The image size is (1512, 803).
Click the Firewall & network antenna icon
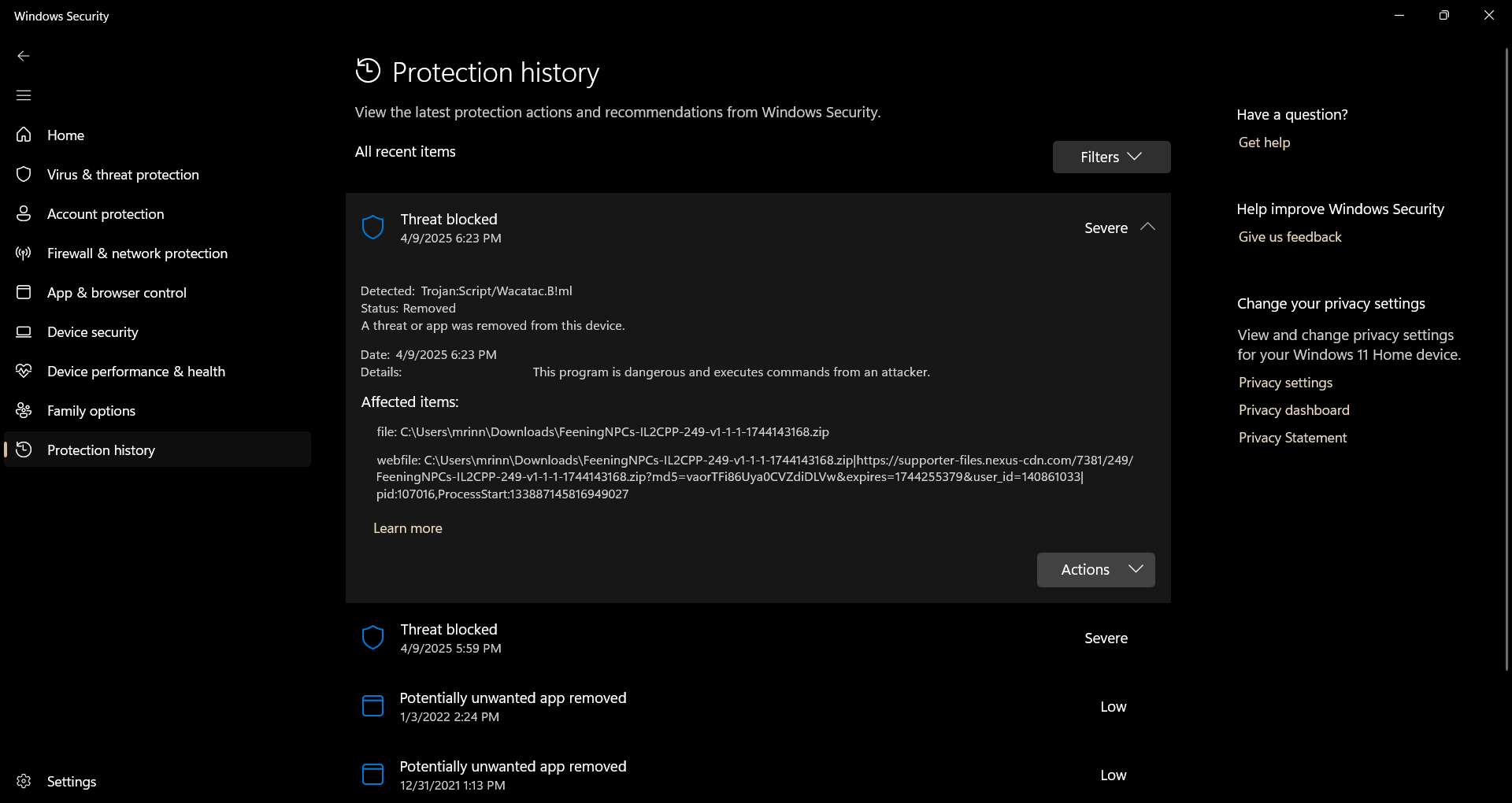(24, 253)
